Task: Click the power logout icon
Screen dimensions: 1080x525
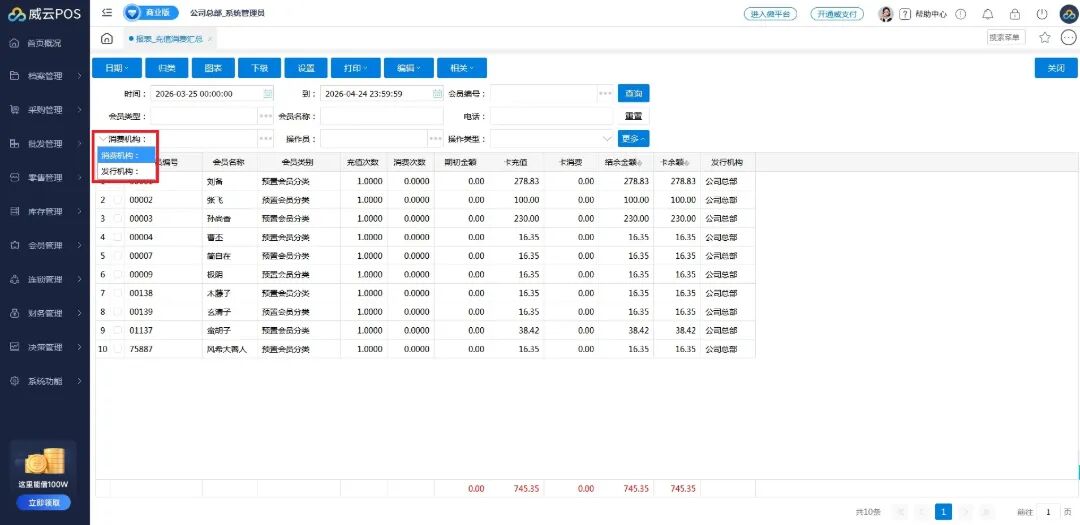Action: (1041, 14)
